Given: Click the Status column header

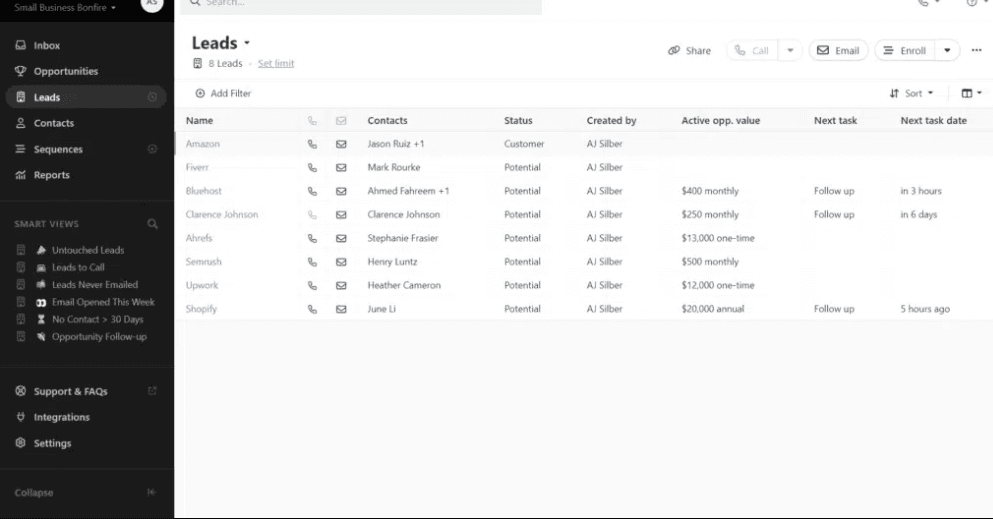Looking at the screenshot, I should coord(518,120).
